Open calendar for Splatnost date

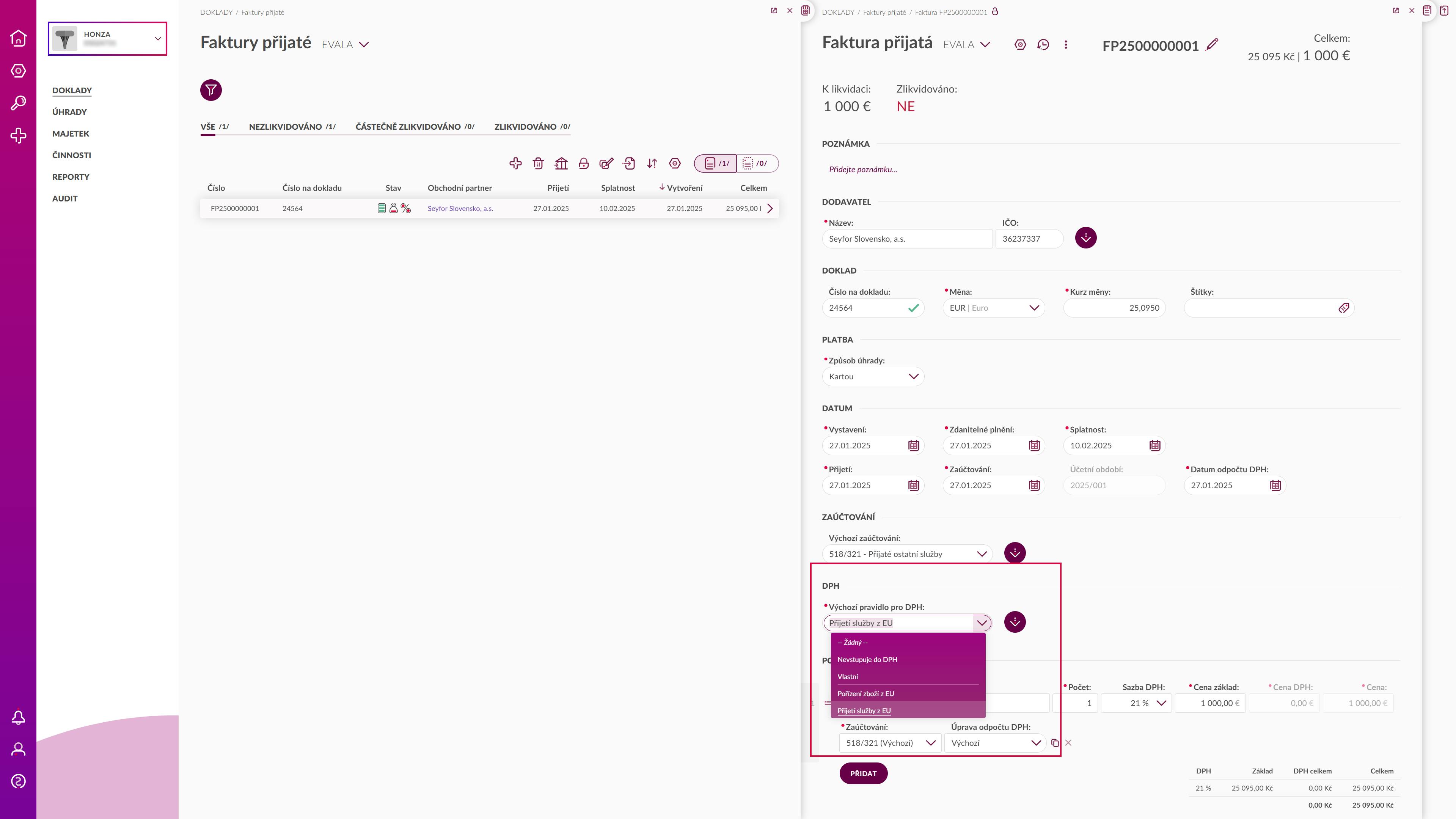1155,445
